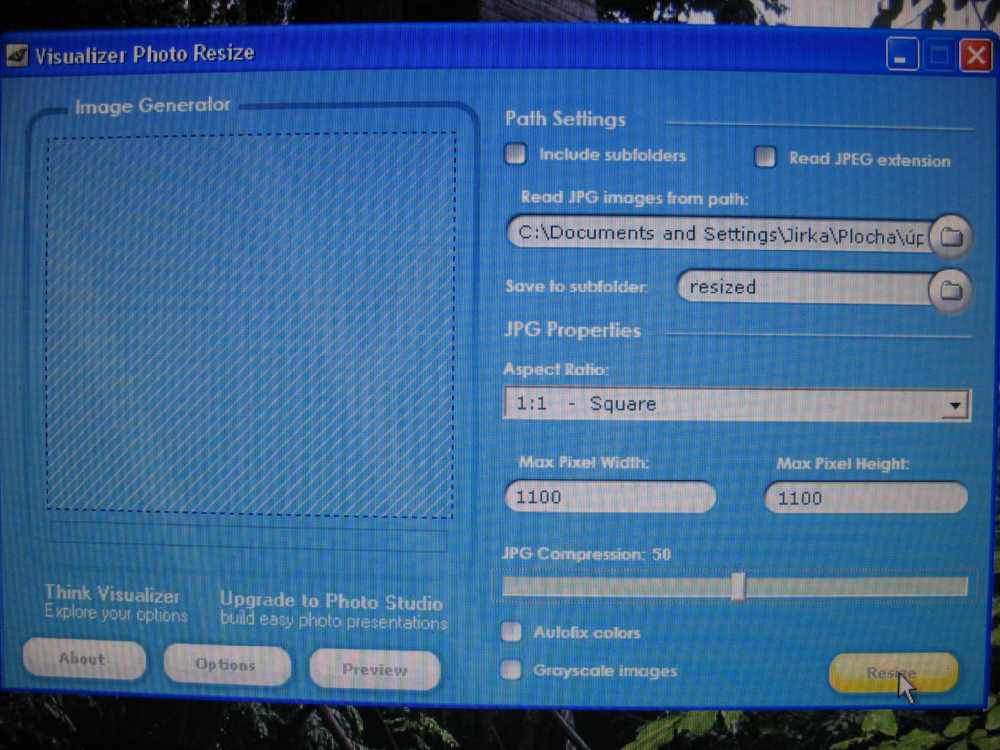Enable the Autofix colors option
This screenshot has width=1000, height=750.
[x=512, y=632]
